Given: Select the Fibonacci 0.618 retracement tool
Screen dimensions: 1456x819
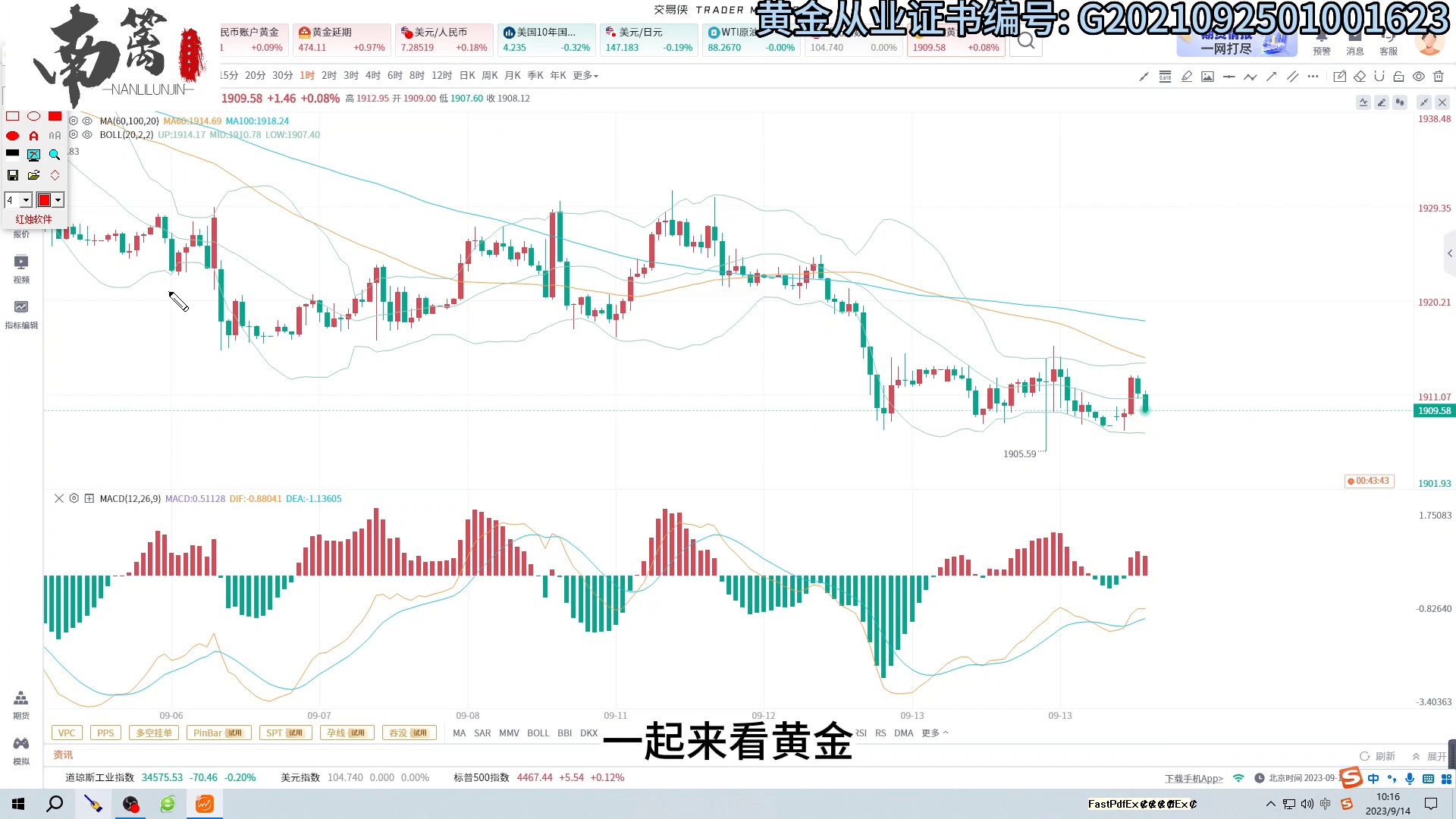Looking at the screenshot, I should tap(1165, 76).
